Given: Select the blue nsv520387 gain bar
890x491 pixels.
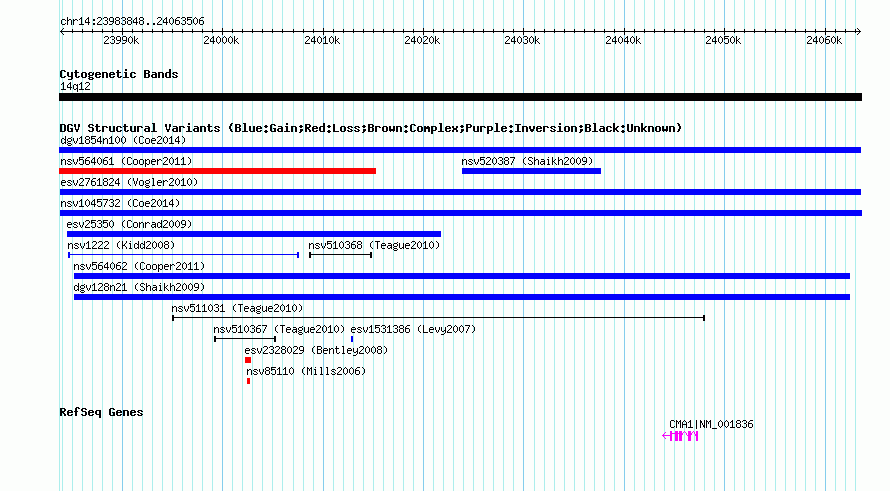Looking at the screenshot, I should point(531,171).
